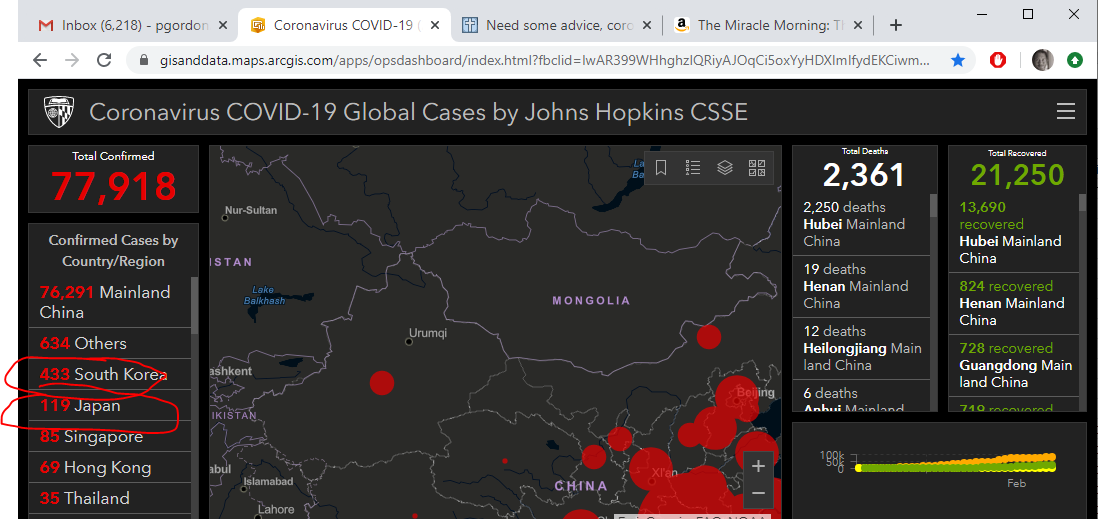Go back in browser history
Screen dimensions: 1098x519
tap(40, 60)
